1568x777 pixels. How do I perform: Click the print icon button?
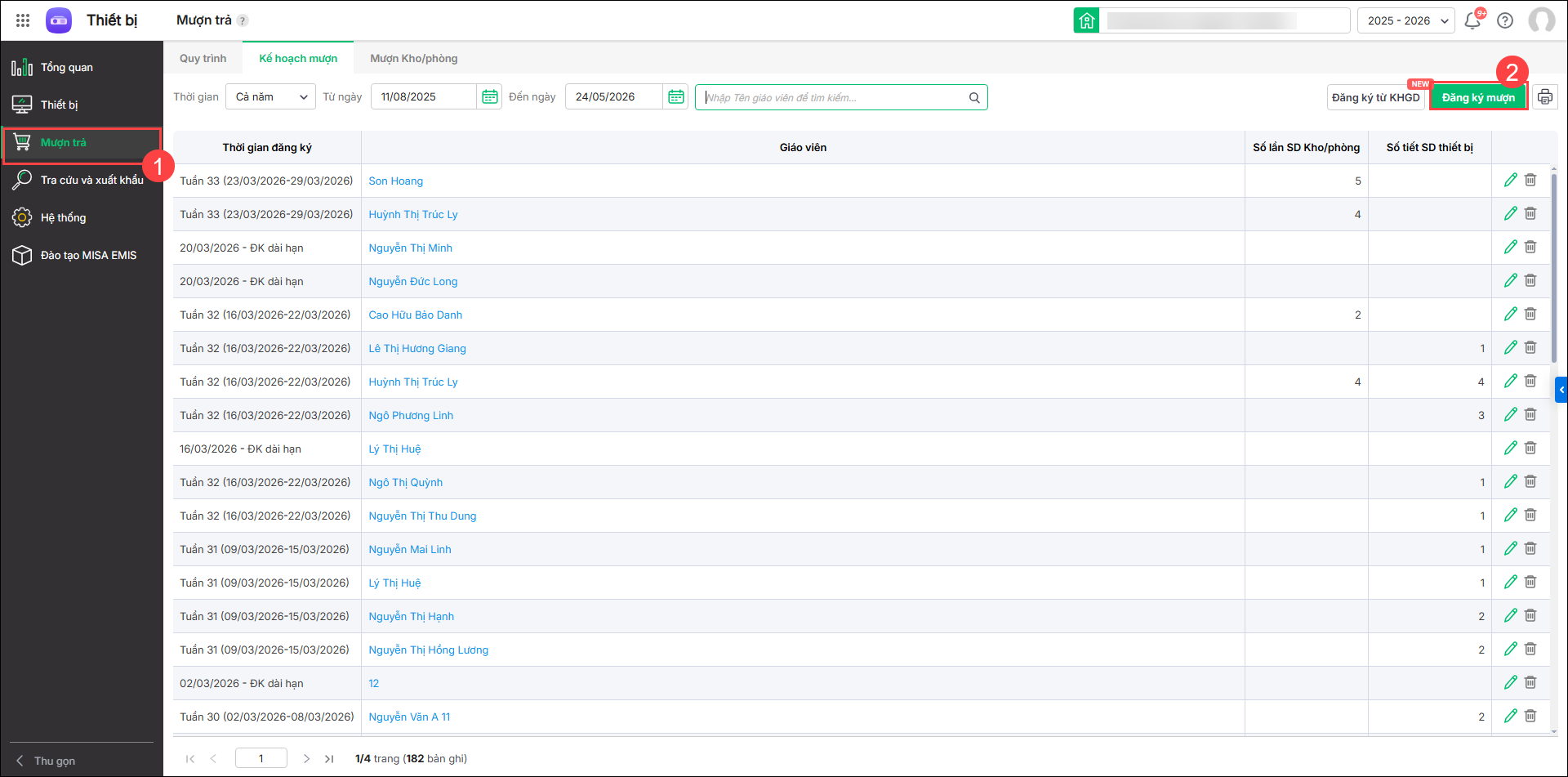click(x=1544, y=97)
